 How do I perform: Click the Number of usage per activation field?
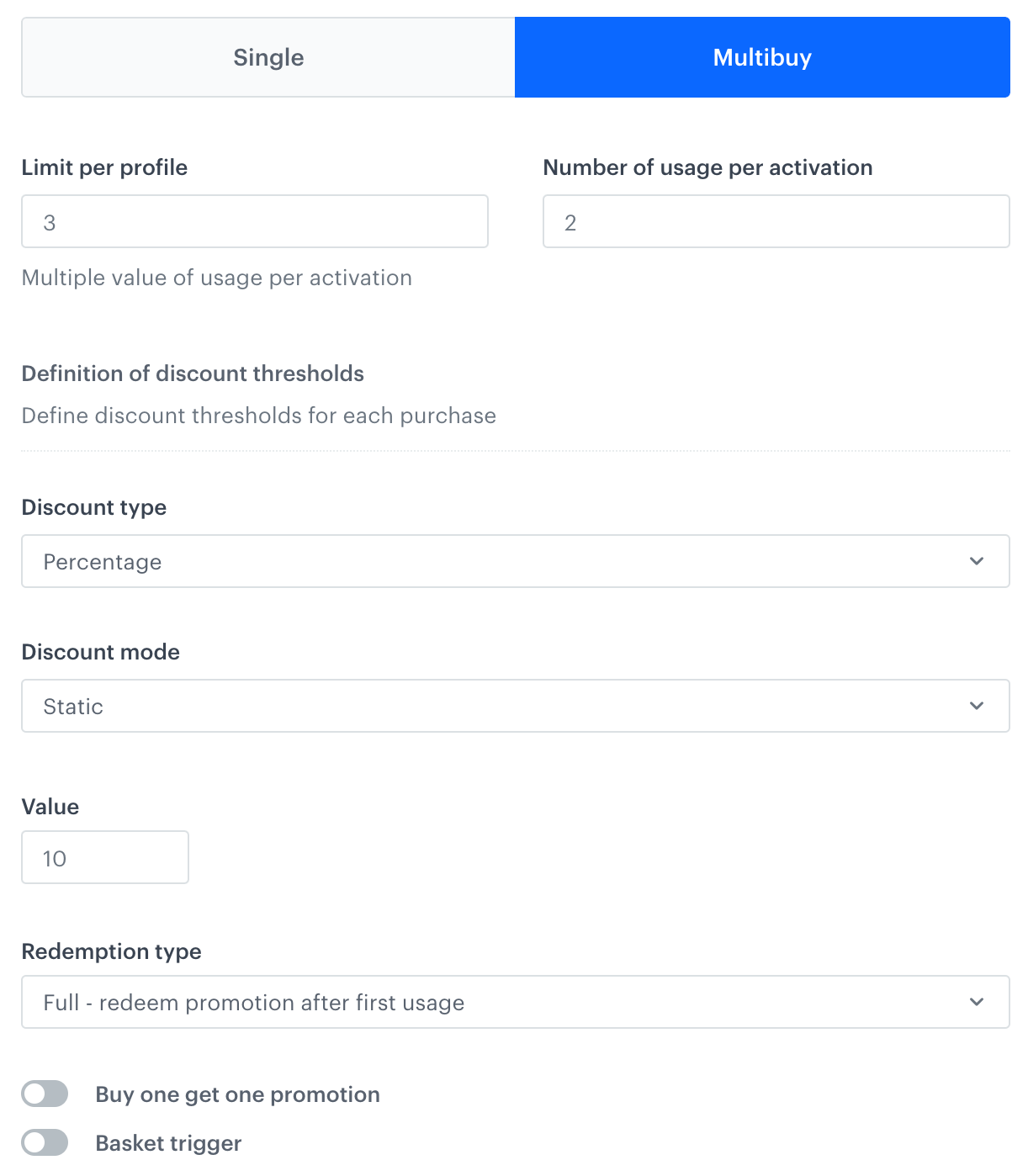776,221
